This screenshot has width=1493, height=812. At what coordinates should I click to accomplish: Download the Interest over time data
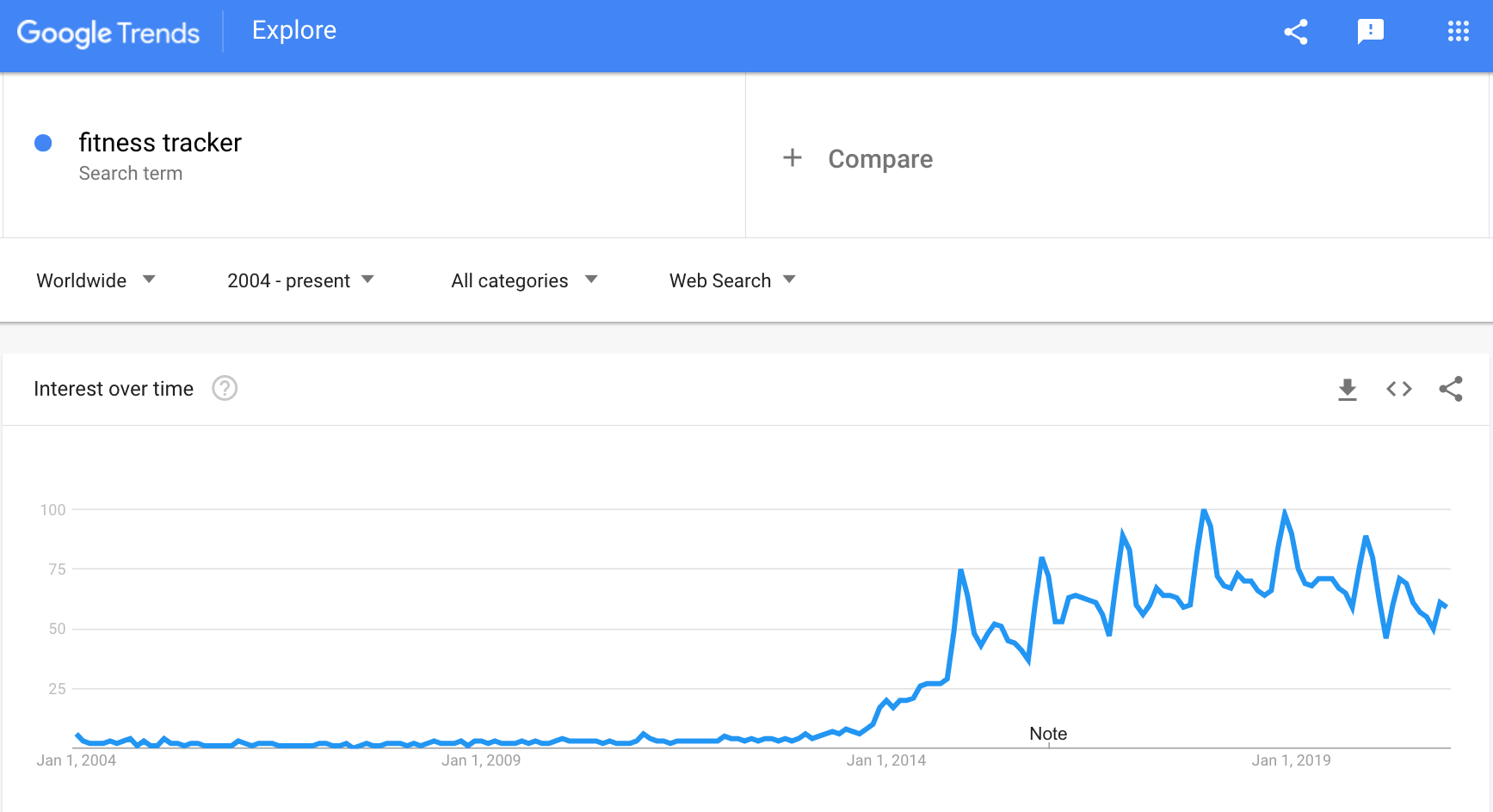click(x=1348, y=389)
